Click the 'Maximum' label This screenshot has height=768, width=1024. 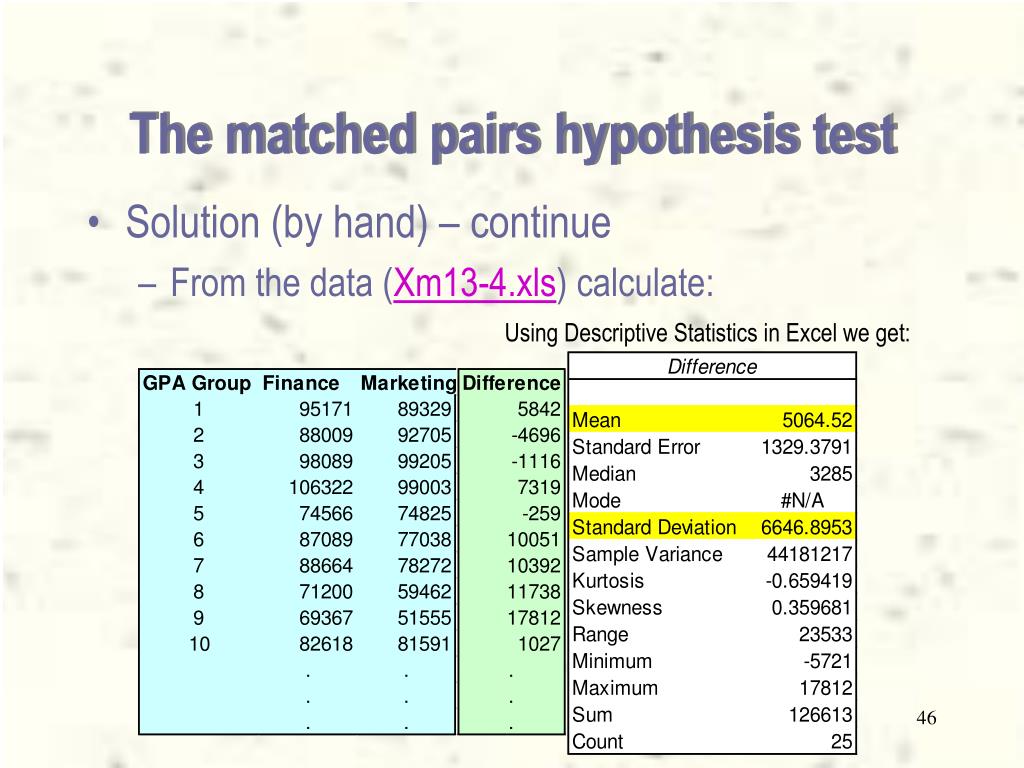615,688
